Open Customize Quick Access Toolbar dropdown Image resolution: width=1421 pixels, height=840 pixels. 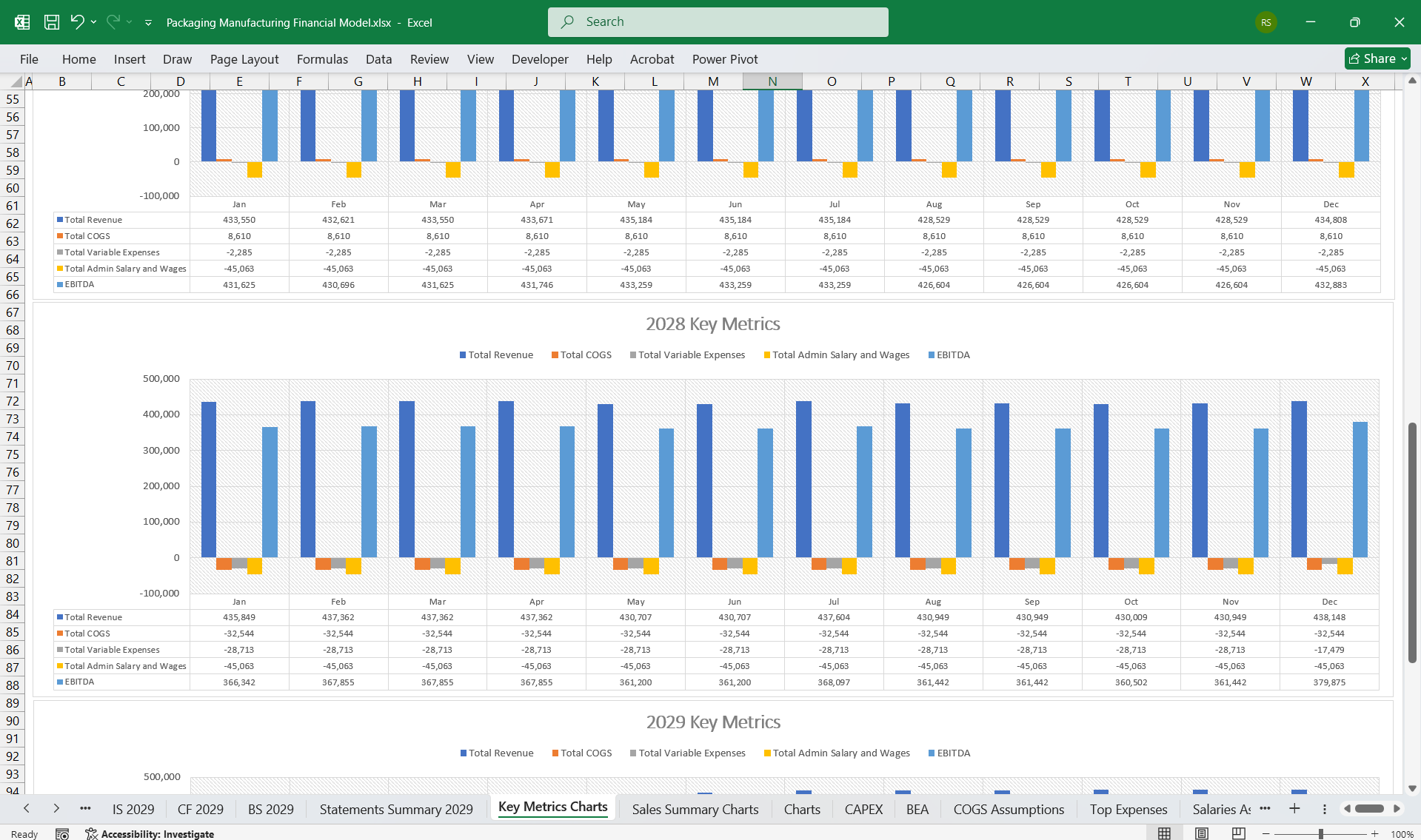click(x=148, y=23)
